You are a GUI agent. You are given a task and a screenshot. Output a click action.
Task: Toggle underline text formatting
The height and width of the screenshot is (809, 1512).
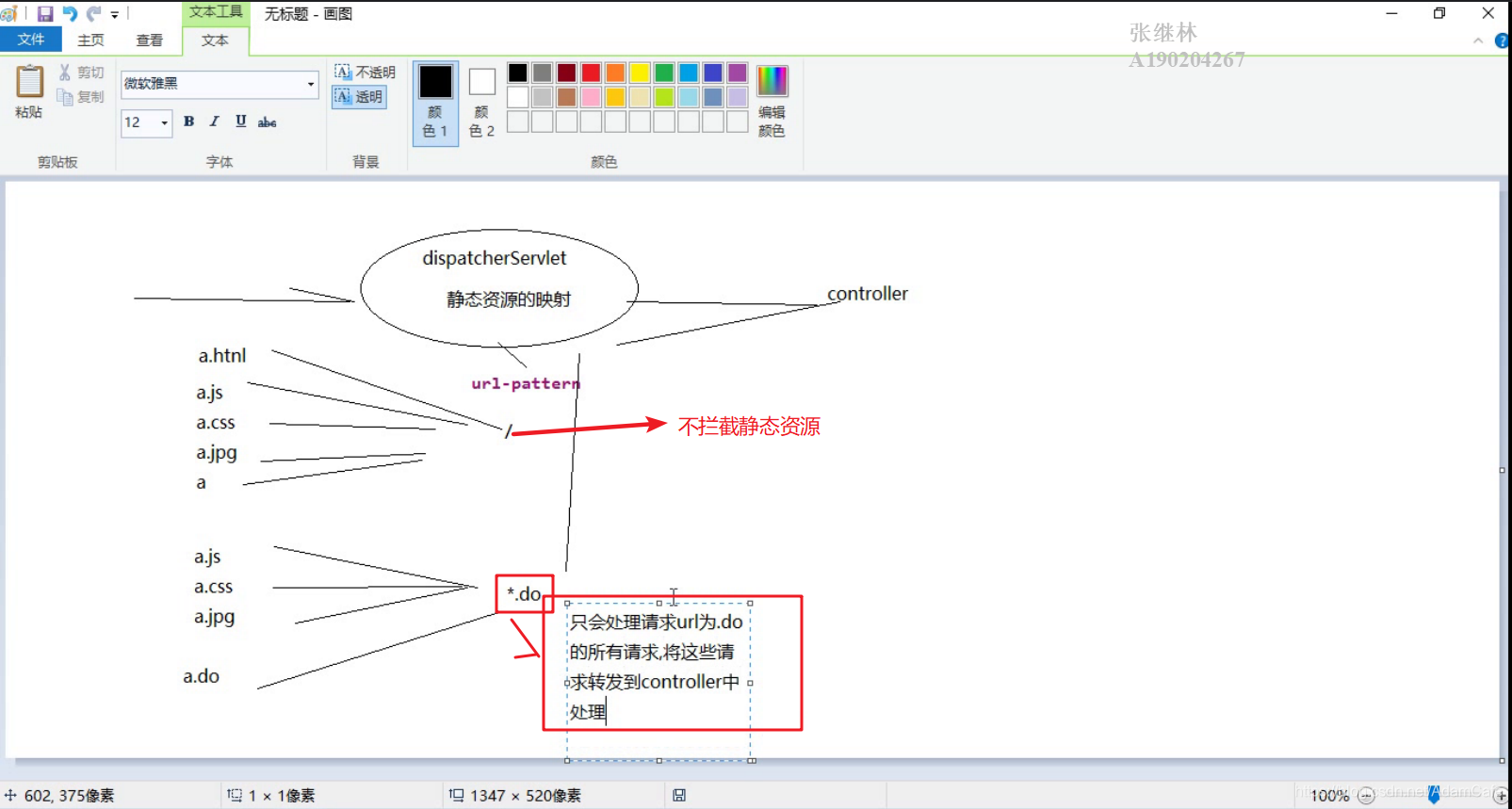click(241, 121)
